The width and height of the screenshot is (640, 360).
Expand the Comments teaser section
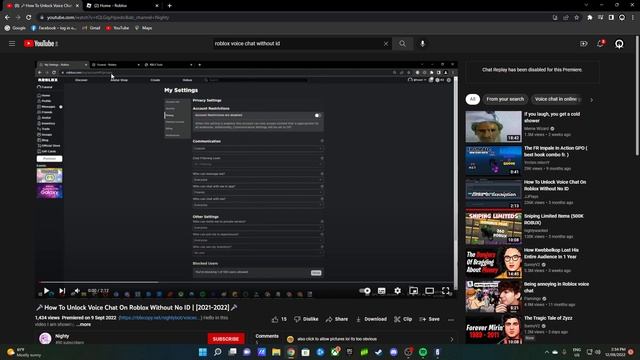pos(353,338)
